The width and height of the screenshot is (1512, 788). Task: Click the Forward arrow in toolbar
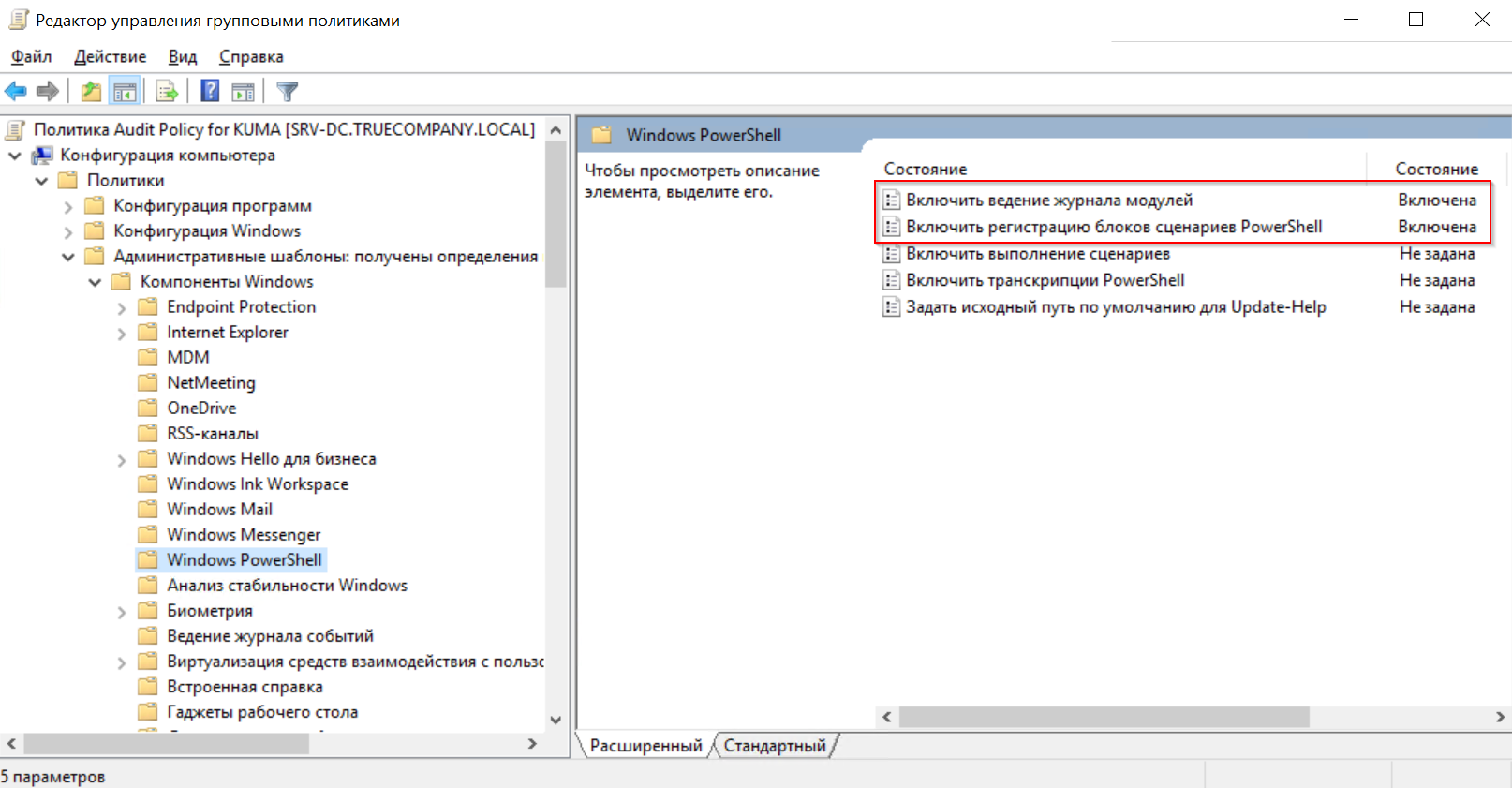point(48,91)
